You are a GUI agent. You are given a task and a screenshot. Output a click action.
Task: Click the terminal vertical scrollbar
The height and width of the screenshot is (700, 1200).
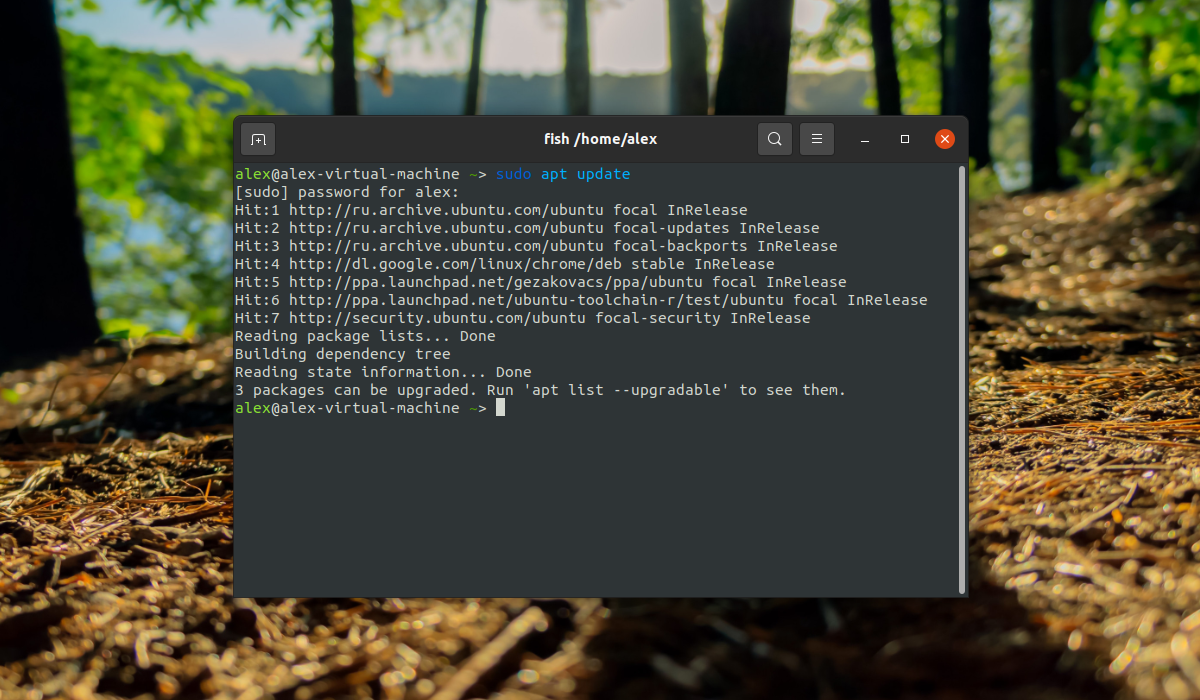pyautogui.click(x=962, y=379)
